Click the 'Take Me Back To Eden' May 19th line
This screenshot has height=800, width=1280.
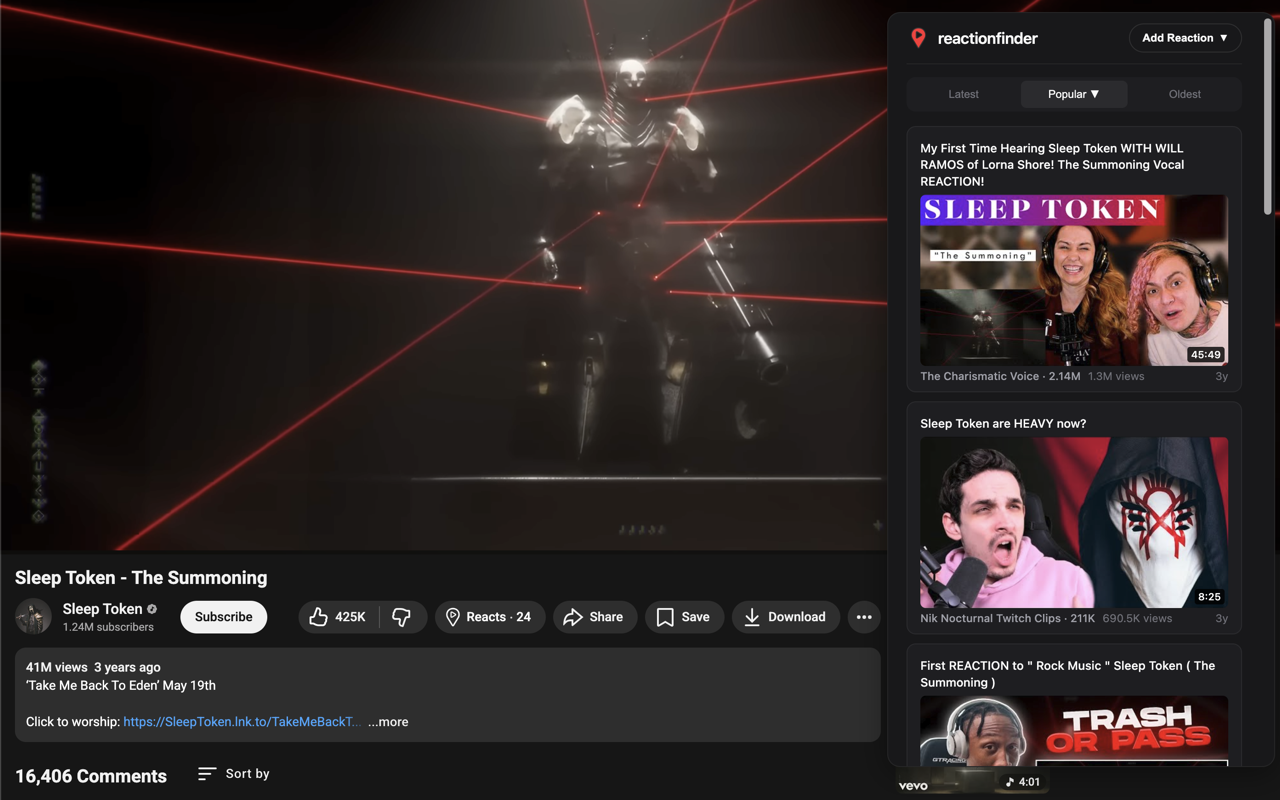pos(121,685)
